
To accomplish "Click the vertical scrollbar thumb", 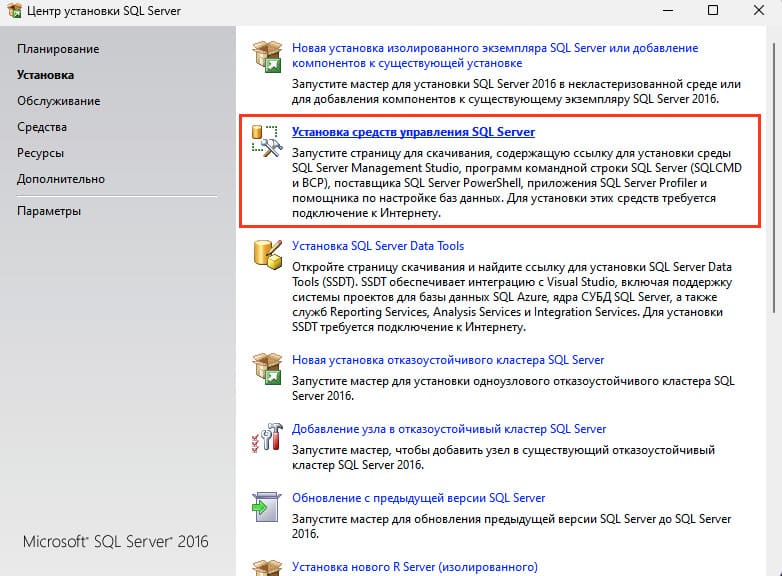I will click(x=774, y=178).
